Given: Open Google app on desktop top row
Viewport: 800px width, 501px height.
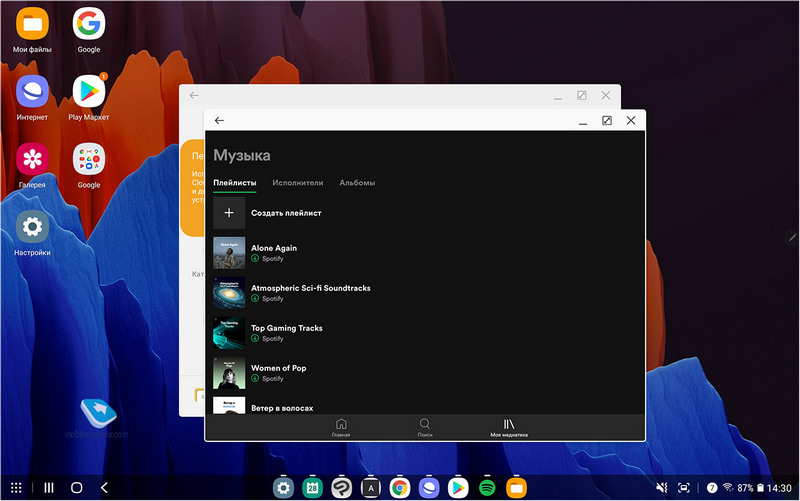Looking at the screenshot, I should coord(89,30).
